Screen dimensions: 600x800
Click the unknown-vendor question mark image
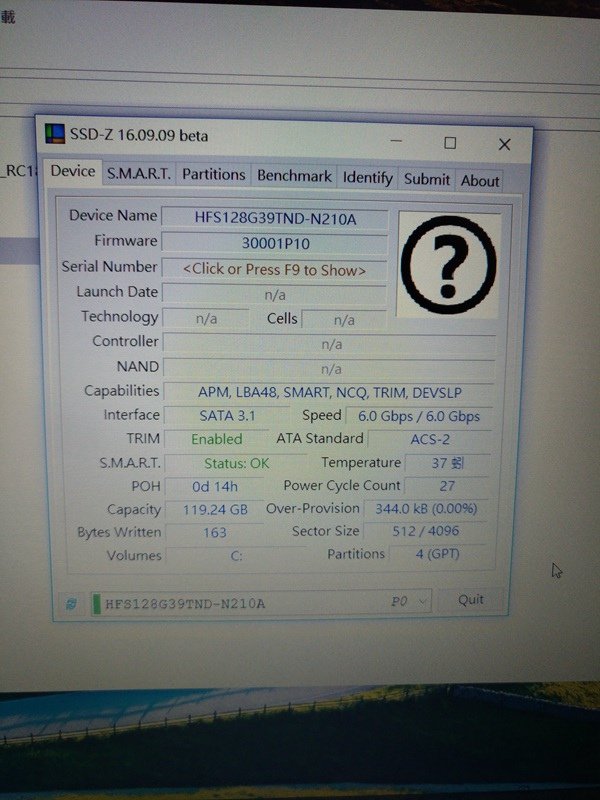click(x=448, y=264)
